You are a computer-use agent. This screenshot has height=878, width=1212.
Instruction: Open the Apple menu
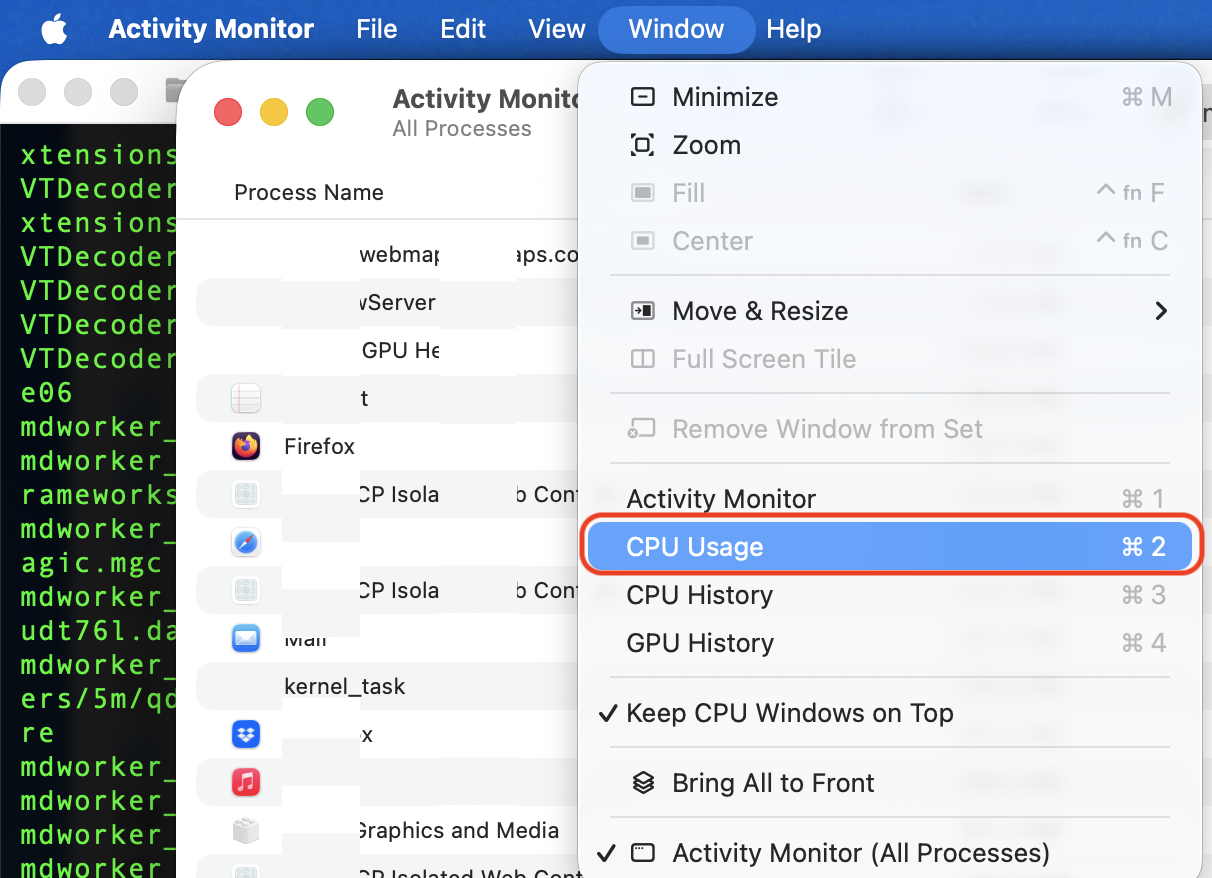(x=54, y=29)
